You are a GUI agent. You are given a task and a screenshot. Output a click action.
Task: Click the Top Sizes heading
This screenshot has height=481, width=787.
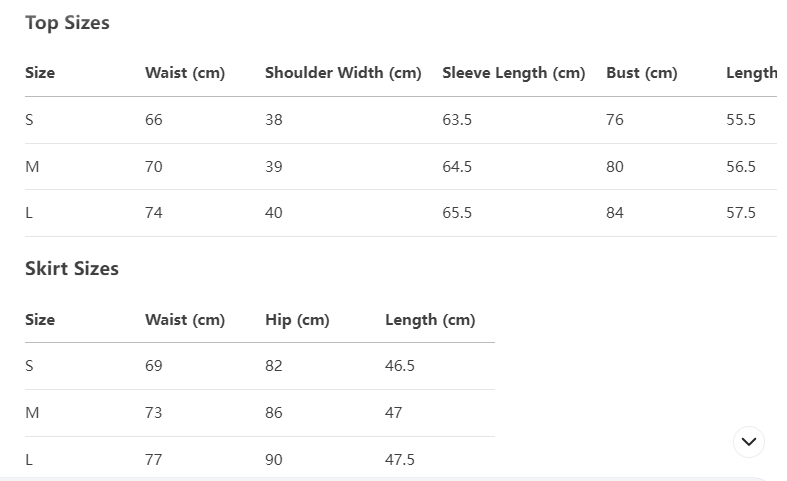pyautogui.click(x=67, y=23)
